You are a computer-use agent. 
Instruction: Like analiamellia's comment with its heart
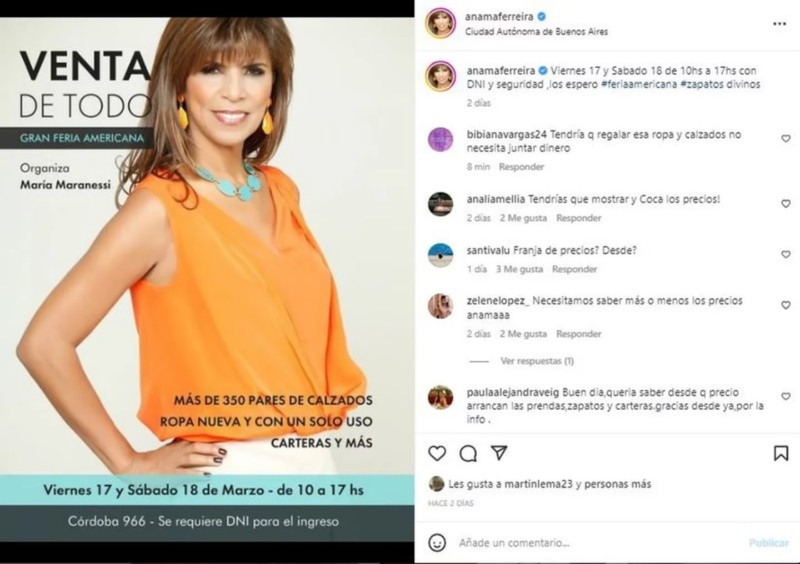pos(786,204)
